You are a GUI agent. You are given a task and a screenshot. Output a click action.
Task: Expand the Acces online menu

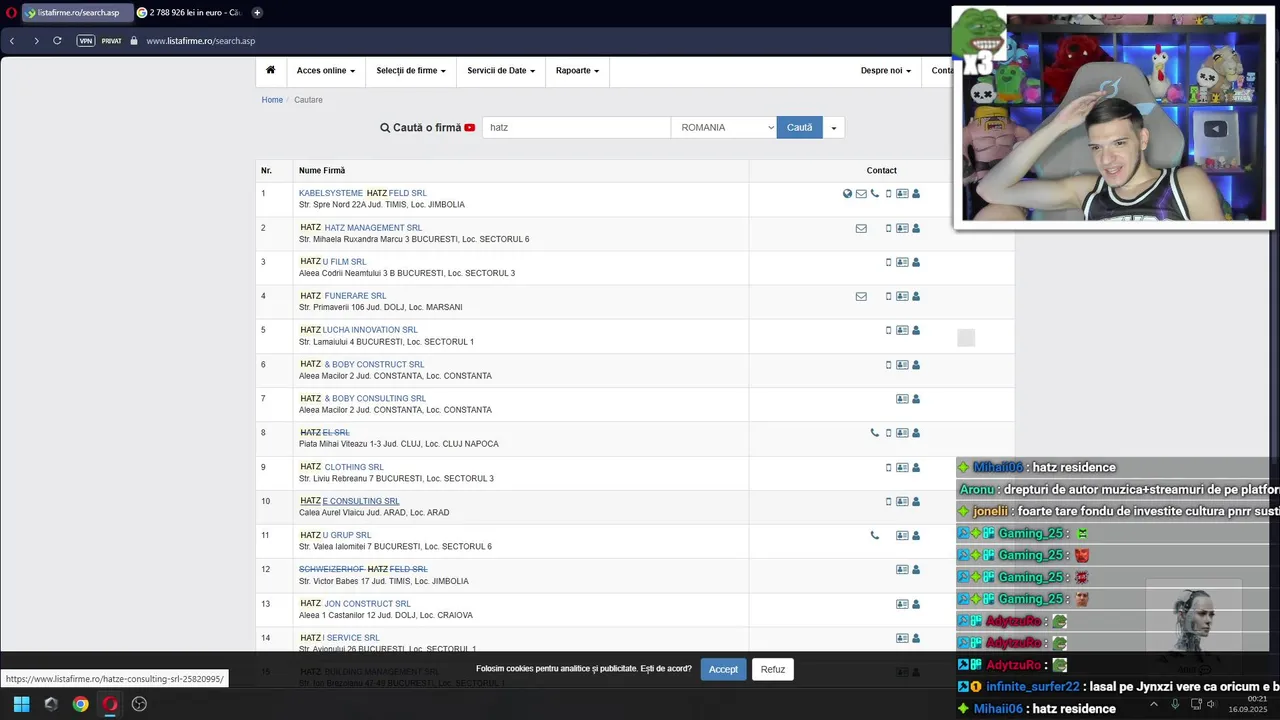[x=326, y=71]
